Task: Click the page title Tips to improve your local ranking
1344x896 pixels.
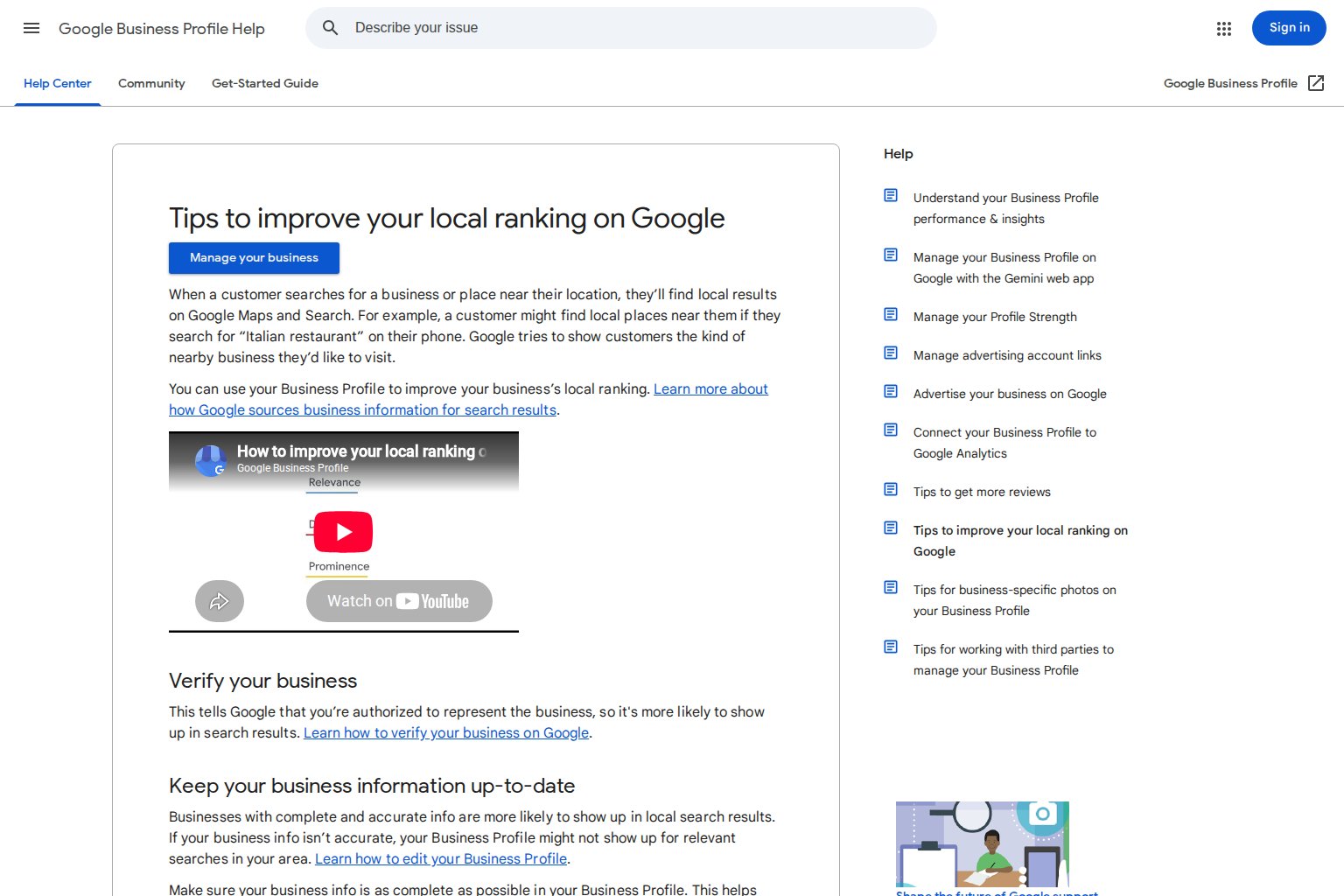Action: 446,218
